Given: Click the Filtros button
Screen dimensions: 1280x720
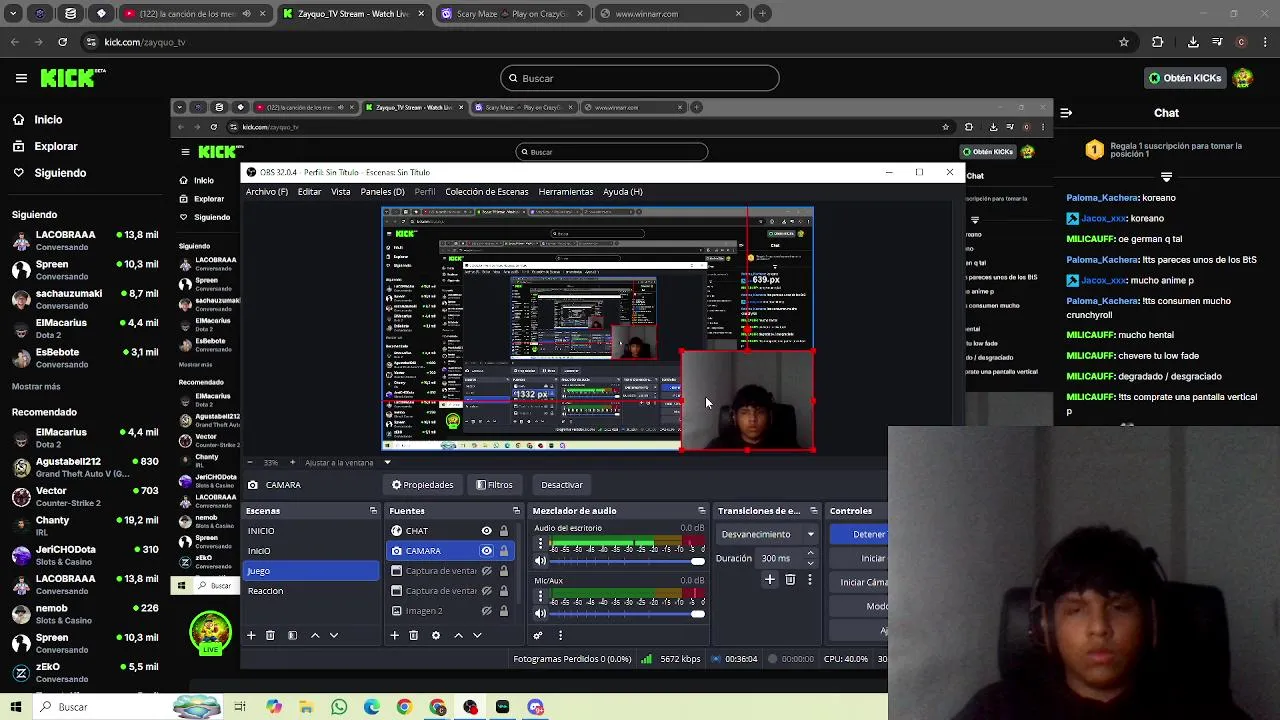Looking at the screenshot, I should [x=494, y=485].
